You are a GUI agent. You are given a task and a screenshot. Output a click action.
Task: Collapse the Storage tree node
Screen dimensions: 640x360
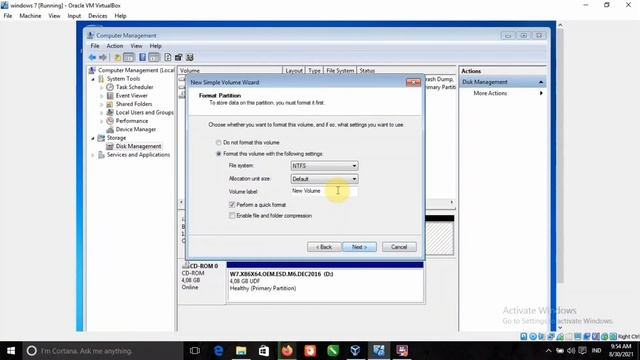pyautogui.click(x=93, y=138)
